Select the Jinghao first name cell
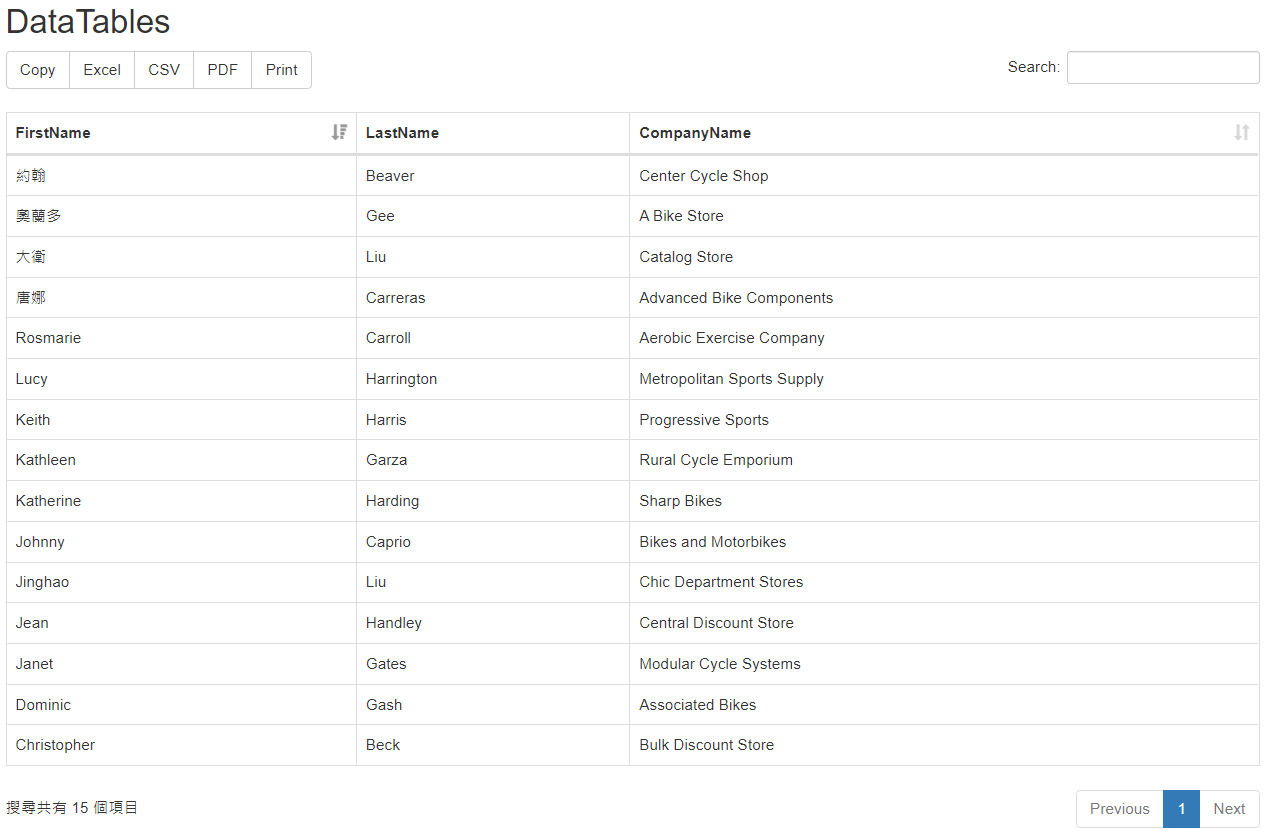This screenshot has width=1270, height=834. pyautogui.click(x=42, y=582)
